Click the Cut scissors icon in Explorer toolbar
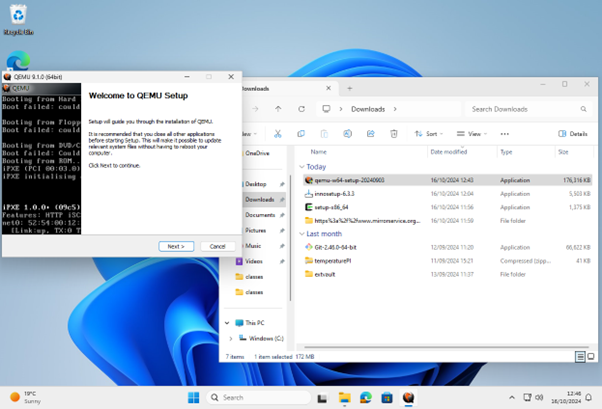Viewport: 602px width, 409px height. click(279, 133)
